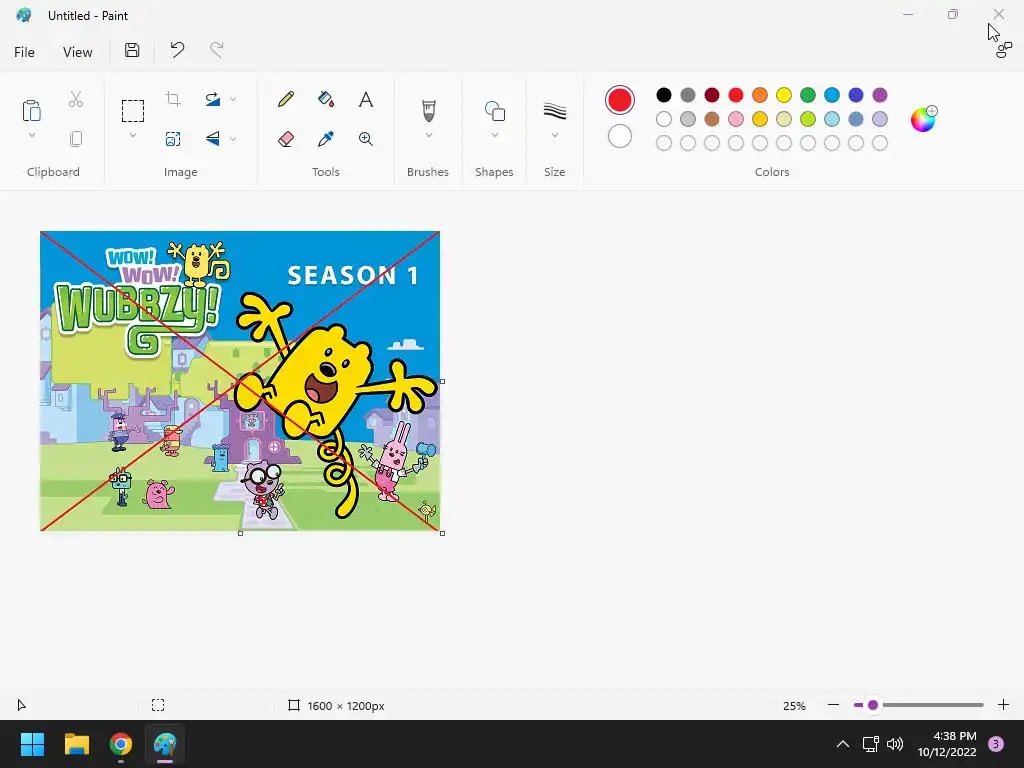
Task: Click the Shapes icon
Action: click(495, 111)
